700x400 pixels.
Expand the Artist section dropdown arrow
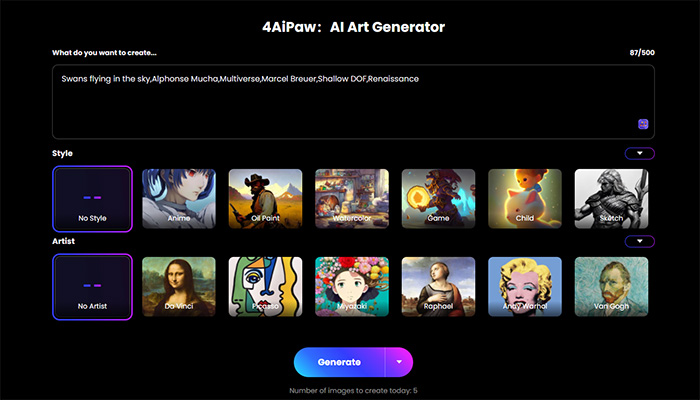tap(640, 241)
